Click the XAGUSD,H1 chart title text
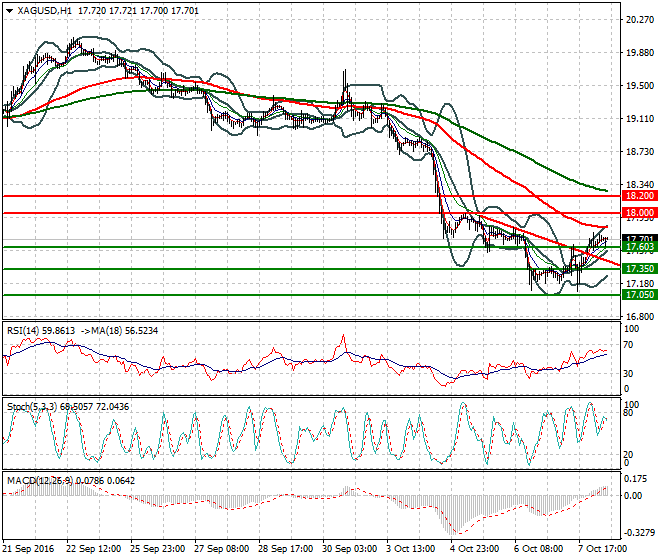Image resolution: width=660 pixels, height=560 pixels. [45, 11]
